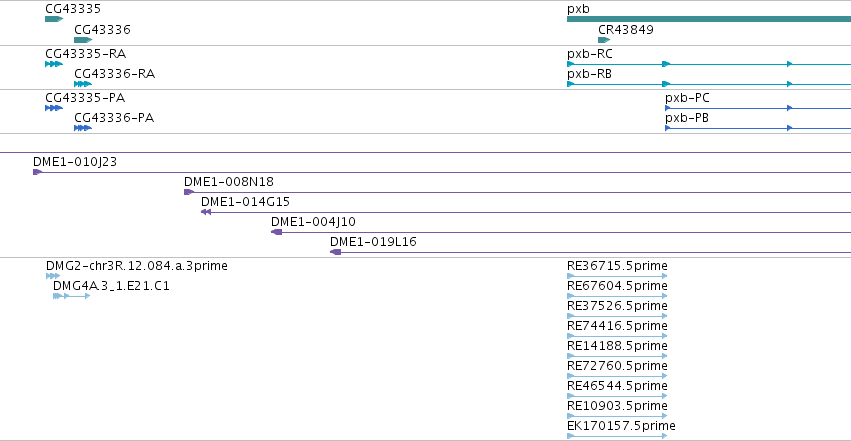Click the RE14188.5prime EST label
851x441 pixels.
pos(617,346)
